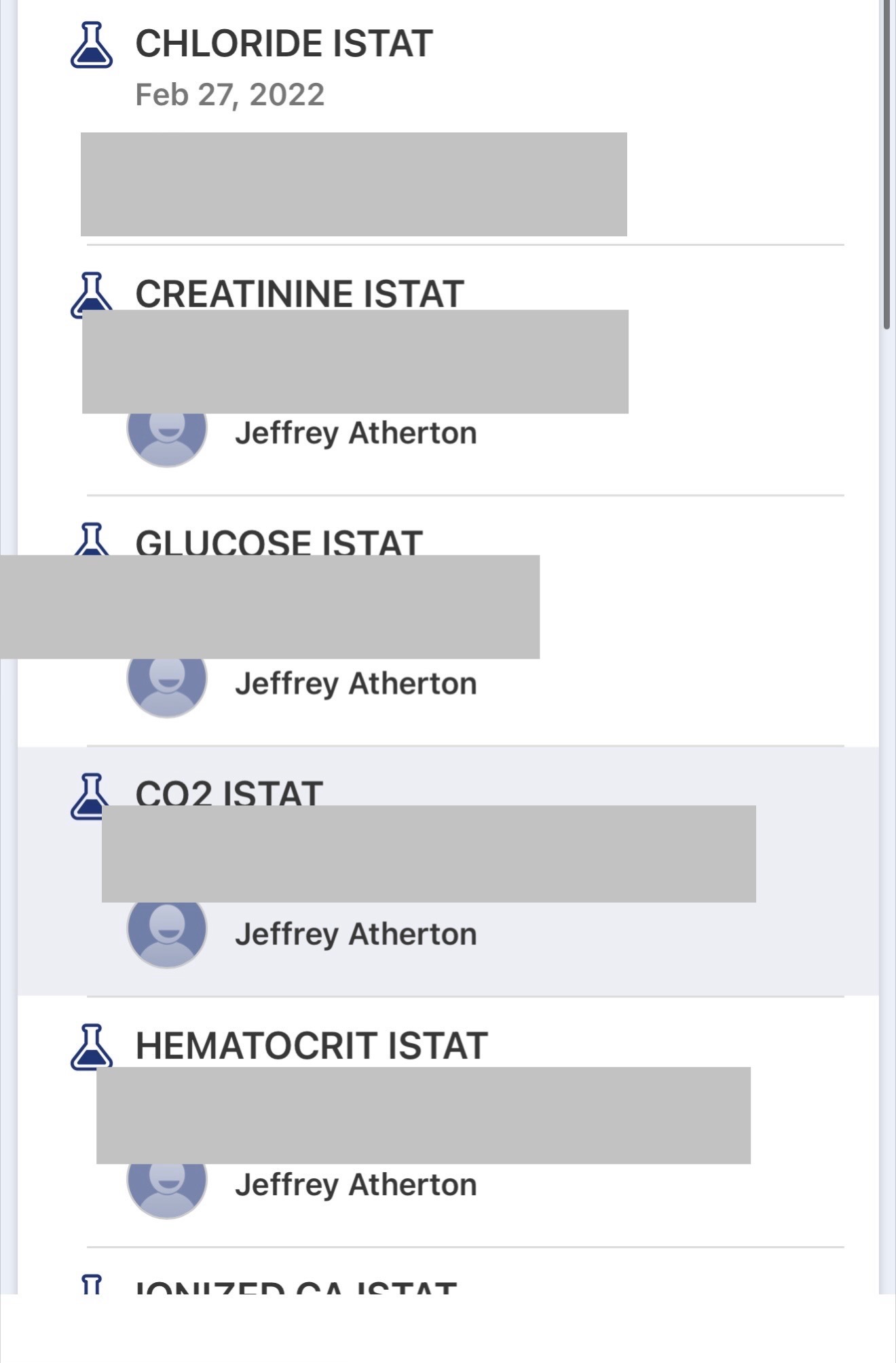Click the vertical scrollbar thumb on the right edge
This screenshot has height=1363, width=896.
pos(886,163)
